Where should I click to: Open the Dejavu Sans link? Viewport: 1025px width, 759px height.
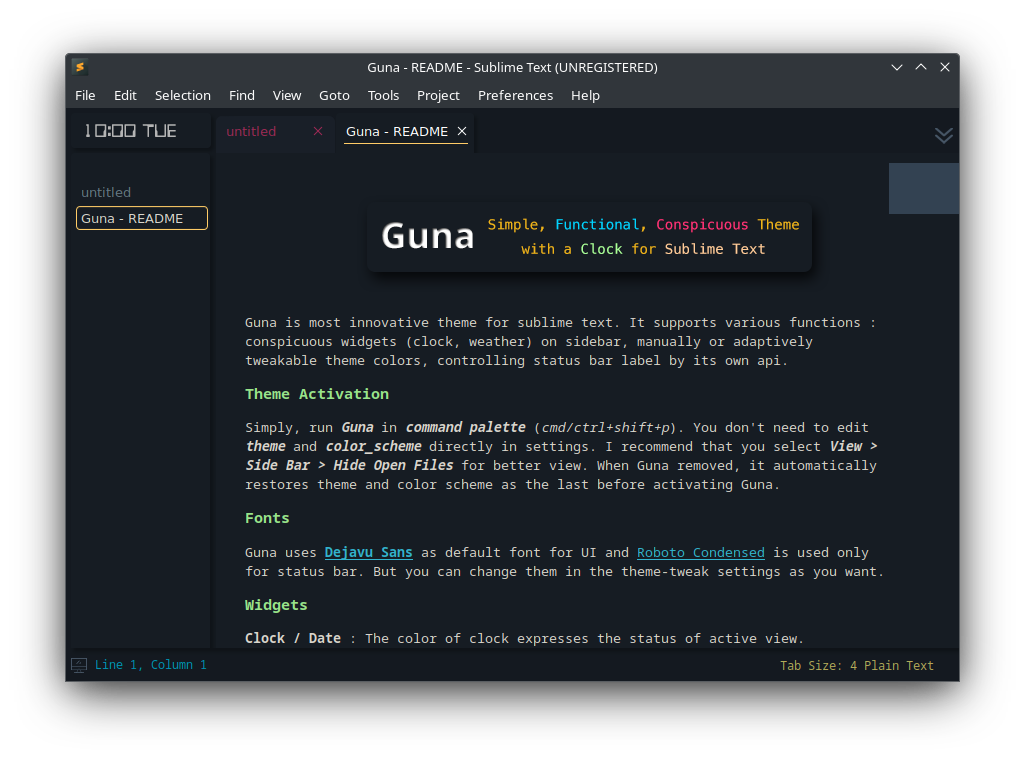(x=368, y=551)
